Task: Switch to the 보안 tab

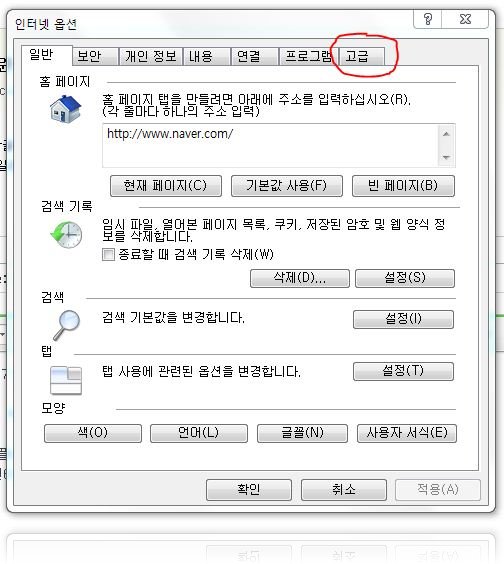Action: 95,56
